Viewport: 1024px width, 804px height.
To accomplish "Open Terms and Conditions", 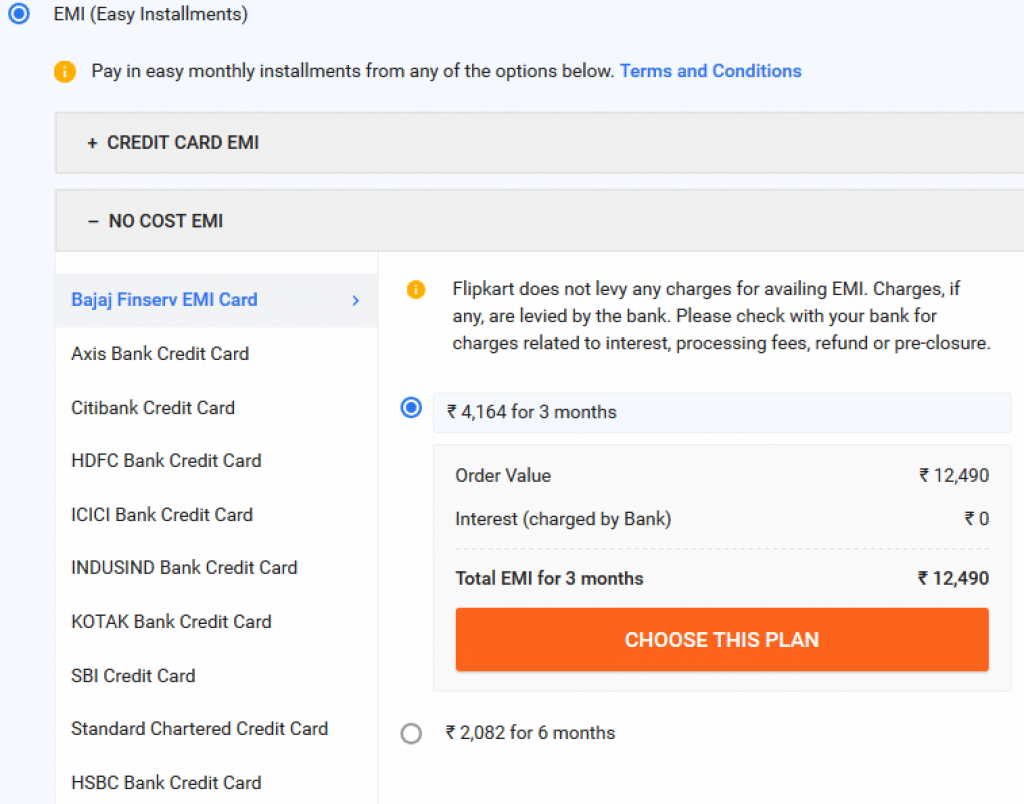I will [x=710, y=71].
